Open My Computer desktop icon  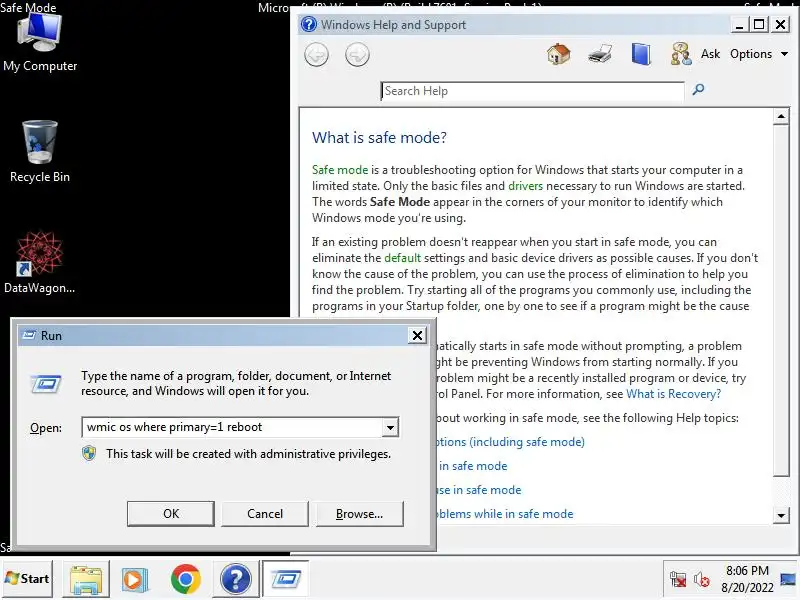(x=40, y=42)
